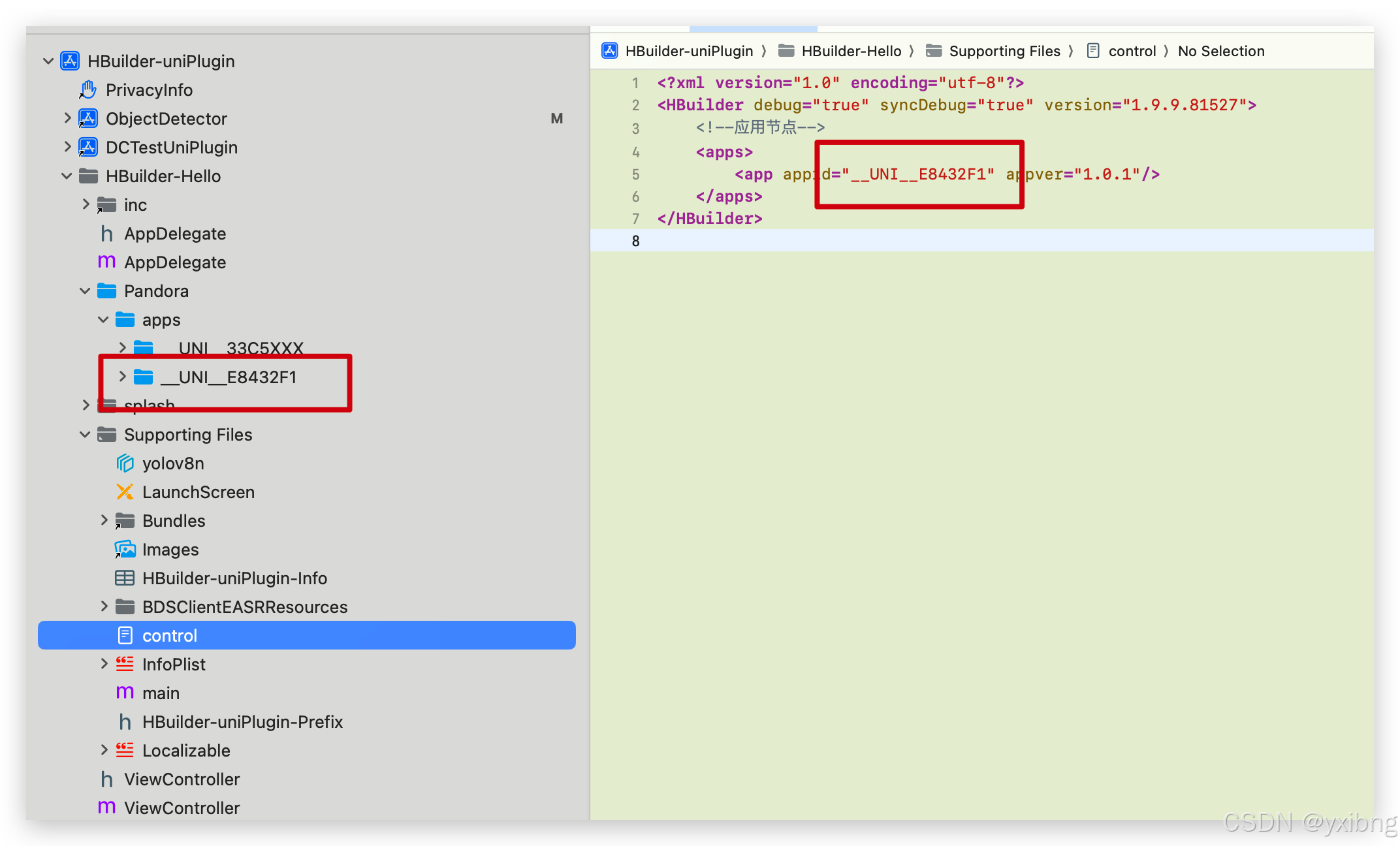This screenshot has height=846, width=1400.
Task: Click the HBuilder-uniPlugin-Info plist table icon
Action: coord(125,578)
